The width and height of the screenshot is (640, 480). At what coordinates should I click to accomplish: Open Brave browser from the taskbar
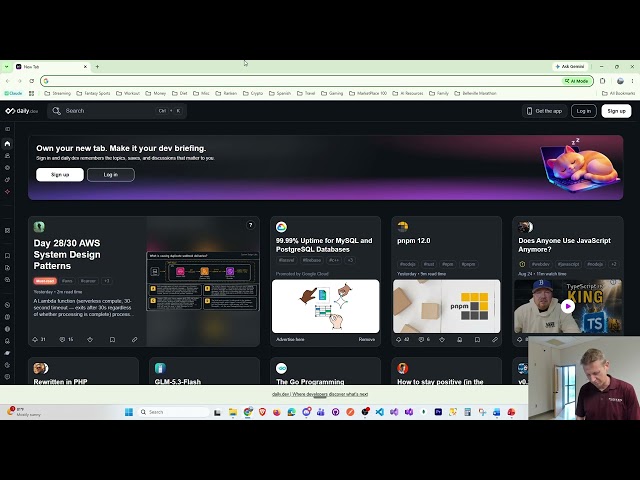pos(262,412)
